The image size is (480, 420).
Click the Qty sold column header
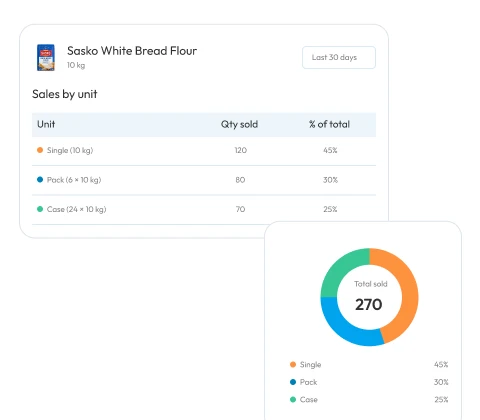click(239, 124)
